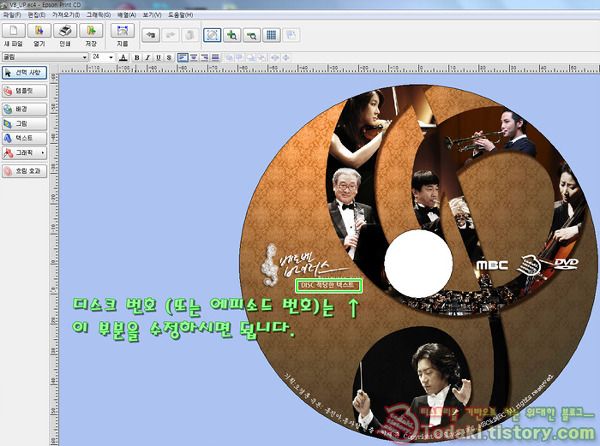This screenshot has width=600, height=446.
Task: Click the 지름 (diameter) settings icon
Action: tap(122, 31)
